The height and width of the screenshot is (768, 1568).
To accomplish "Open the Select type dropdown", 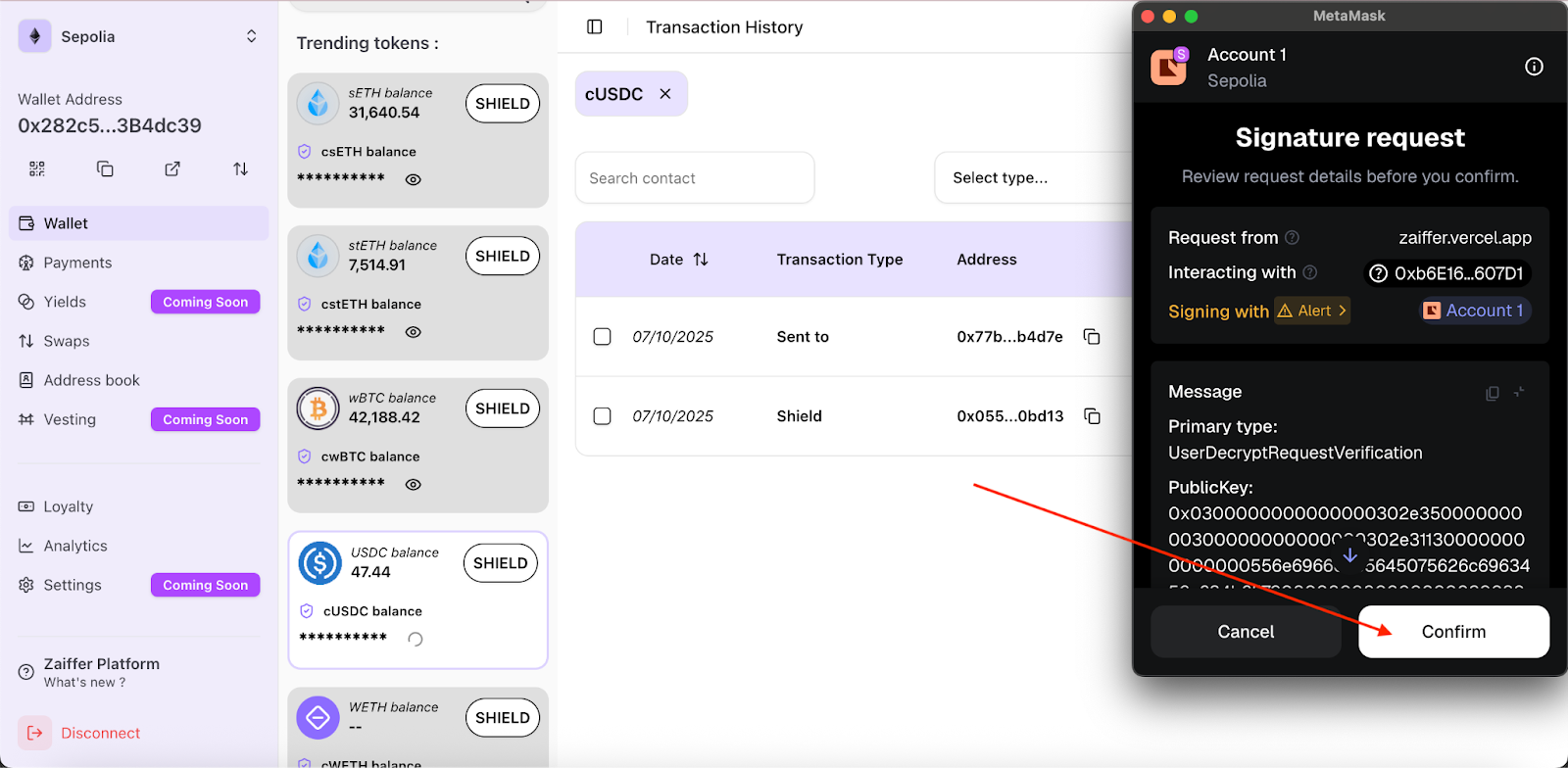I will [x=1033, y=177].
